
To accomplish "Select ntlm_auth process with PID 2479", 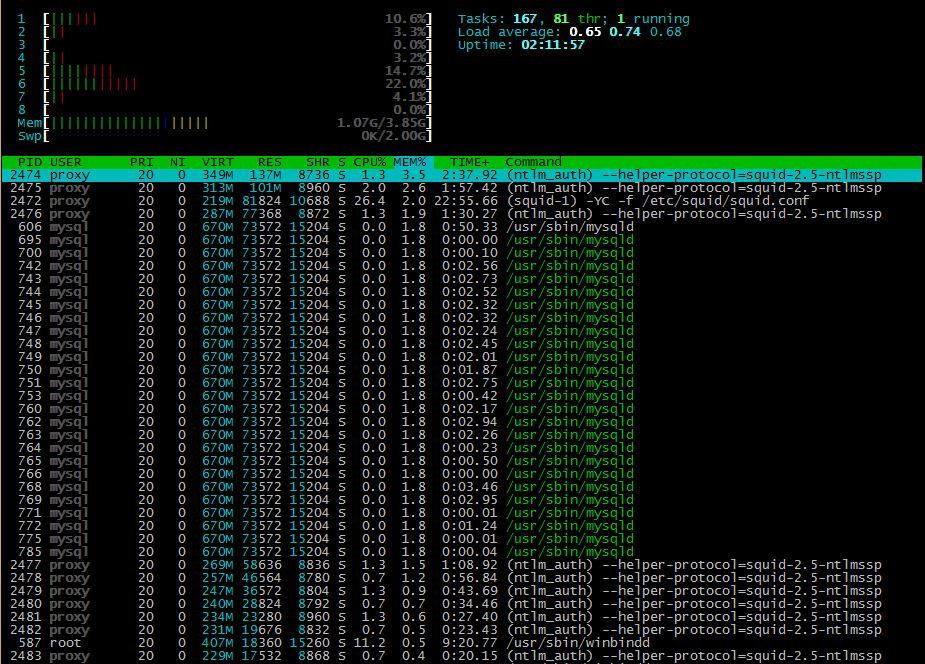I will 462,590.
